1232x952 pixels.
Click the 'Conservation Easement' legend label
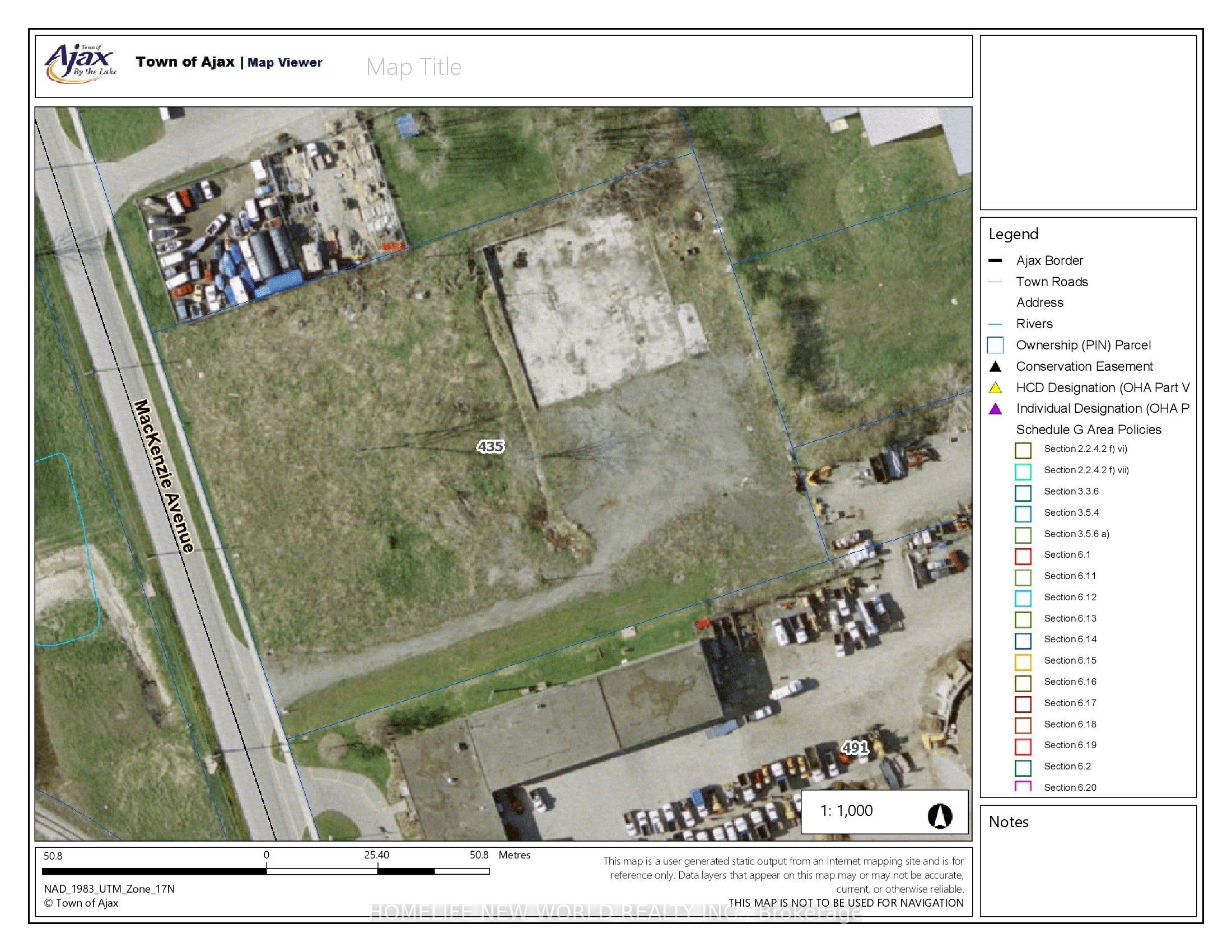point(1085,366)
